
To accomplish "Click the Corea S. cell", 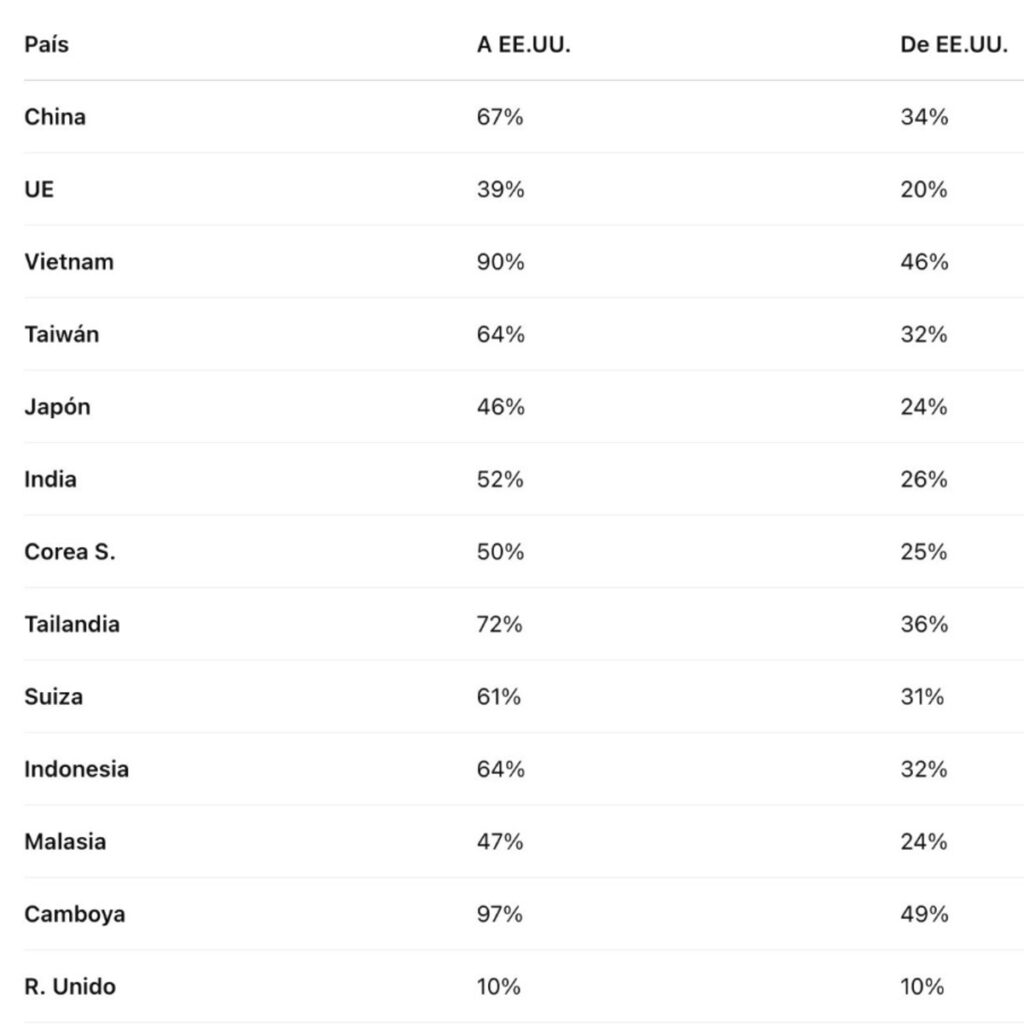I will click(x=70, y=552).
